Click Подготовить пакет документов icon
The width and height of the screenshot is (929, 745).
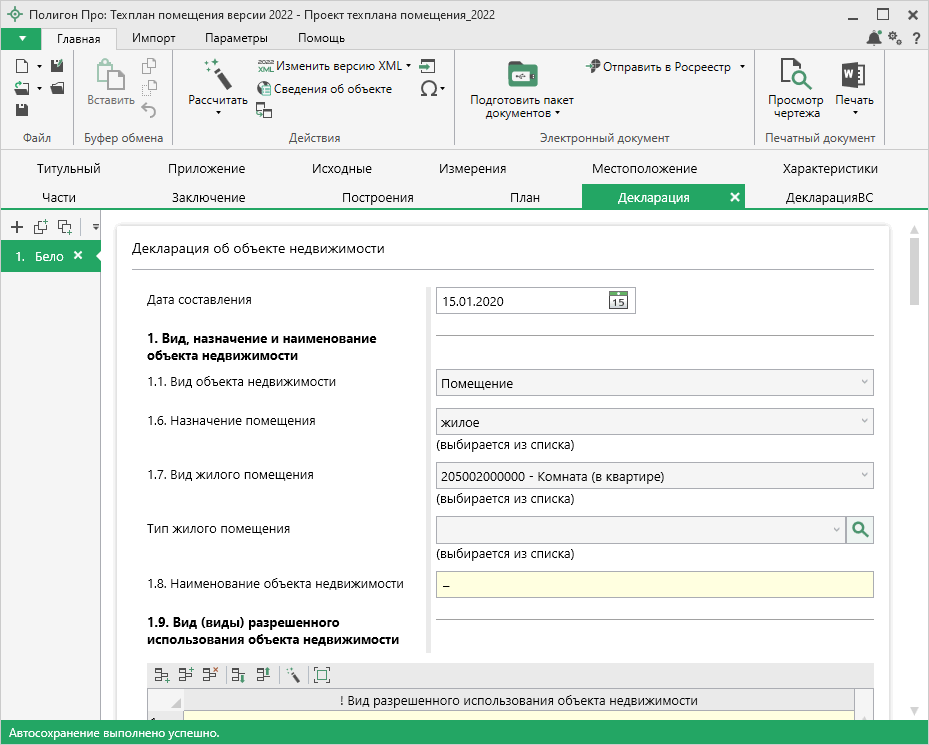(521, 76)
